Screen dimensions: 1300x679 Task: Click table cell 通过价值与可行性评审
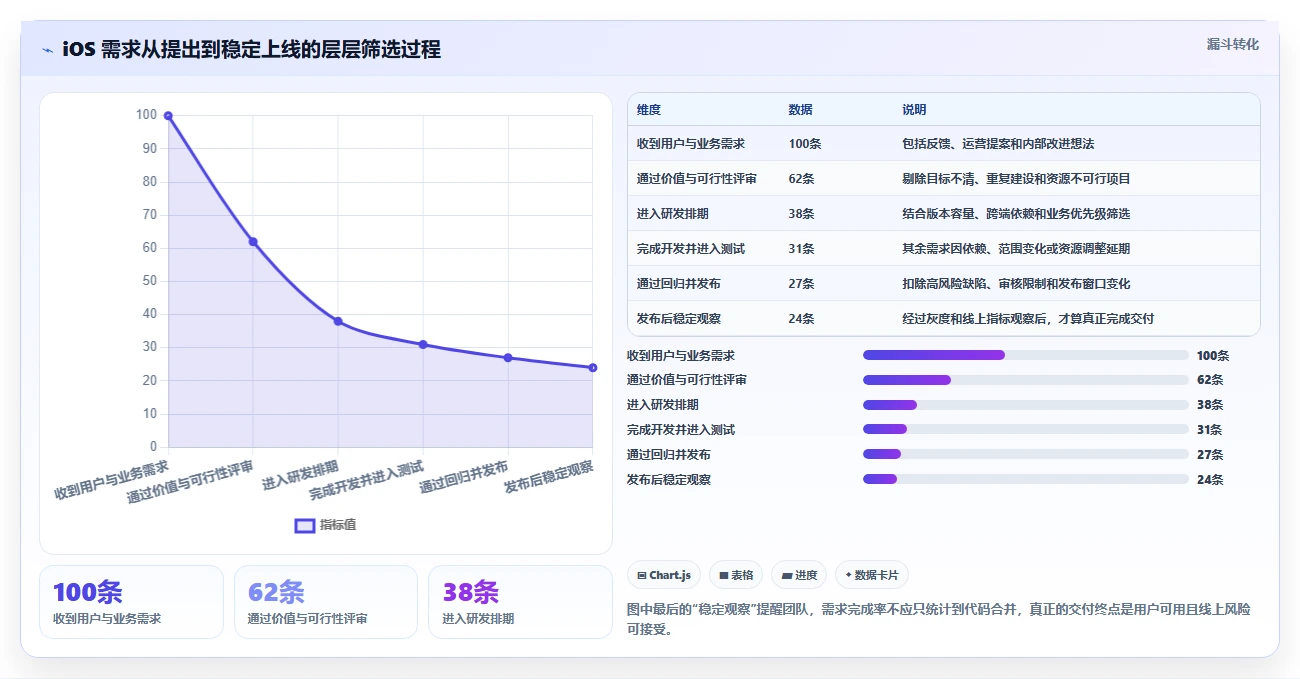point(697,178)
